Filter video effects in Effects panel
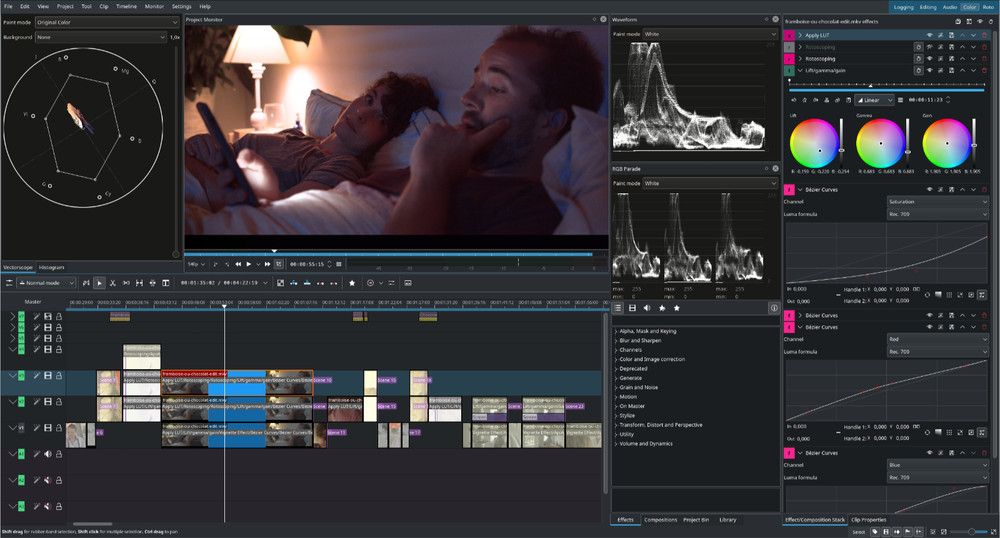Viewport: 1000px width, 538px height. click(x=632, y=308)
